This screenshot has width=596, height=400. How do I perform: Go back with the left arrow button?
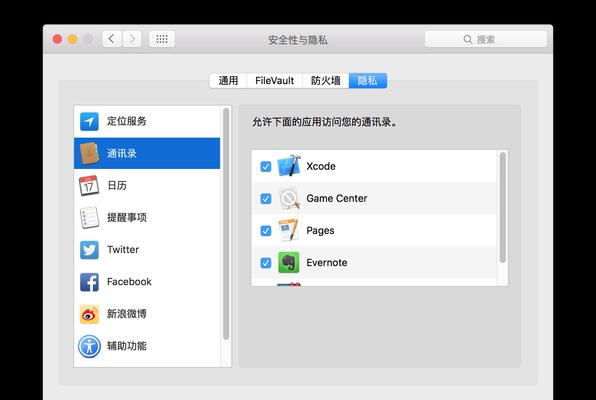(x=112, y=39)
